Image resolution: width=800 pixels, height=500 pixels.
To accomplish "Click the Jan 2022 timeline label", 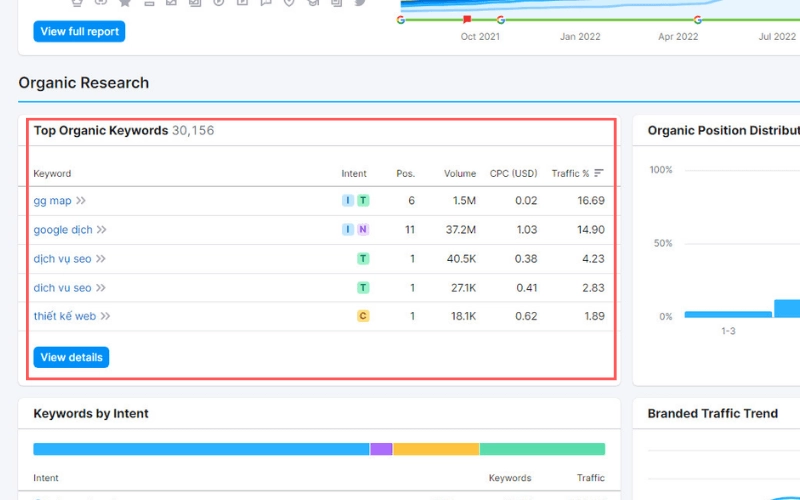I will pyautogui.click(x=580, y=37).
